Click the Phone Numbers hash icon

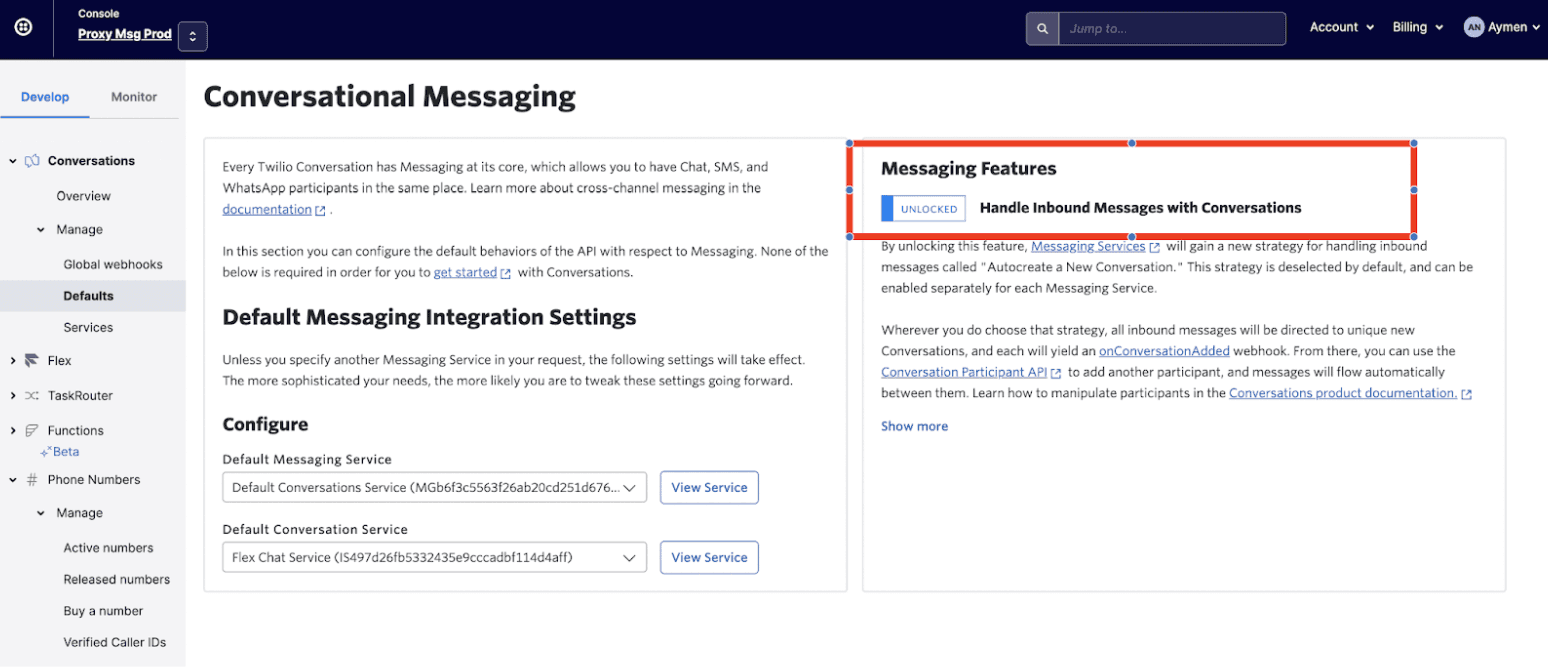(x=31, y=479)
